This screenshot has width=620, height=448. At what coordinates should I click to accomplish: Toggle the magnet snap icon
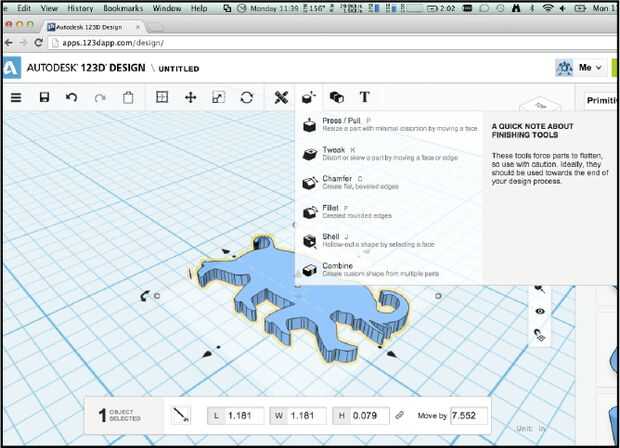(x=540, y=335)
